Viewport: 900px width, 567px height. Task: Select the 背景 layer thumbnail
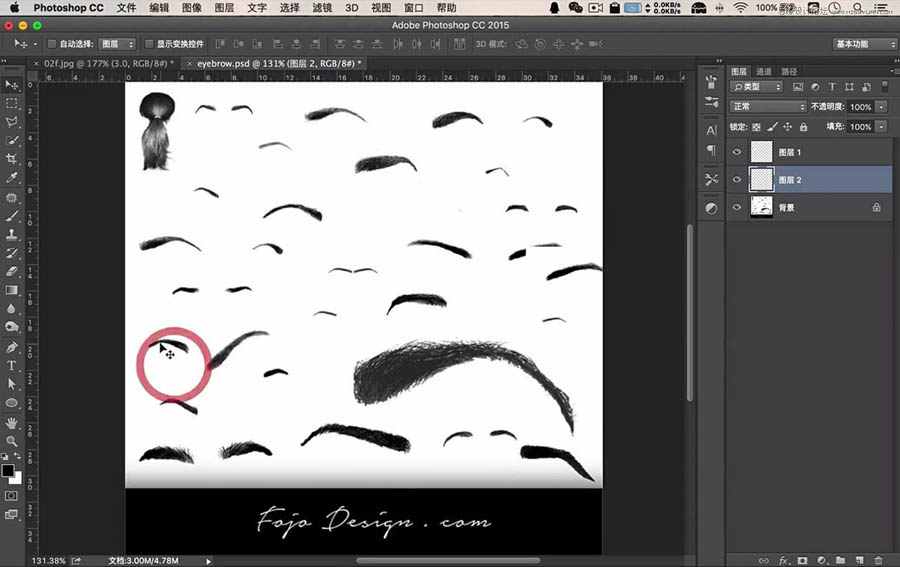point(762,207)
